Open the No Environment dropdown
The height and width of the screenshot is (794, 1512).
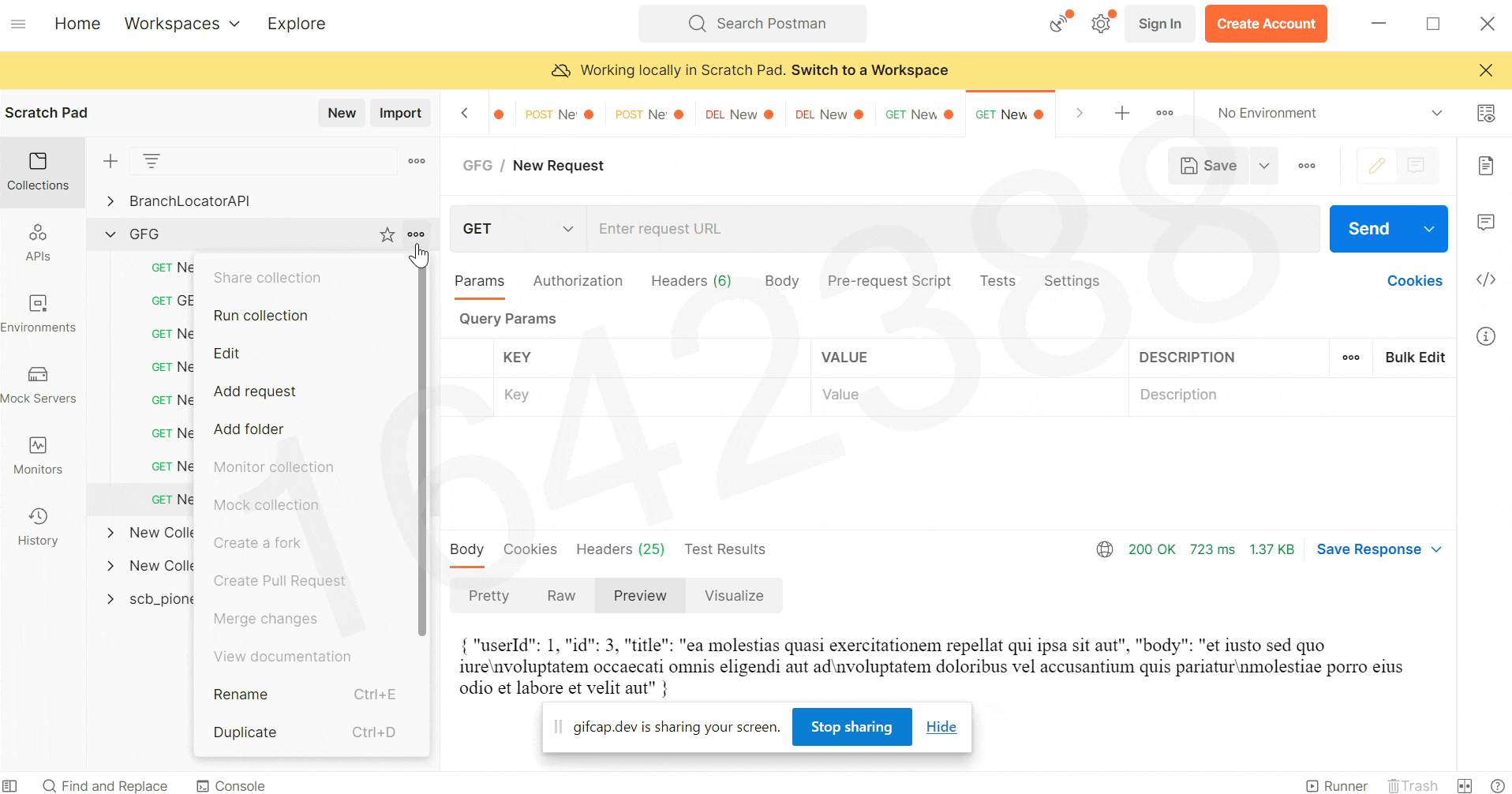(1330, 113)
